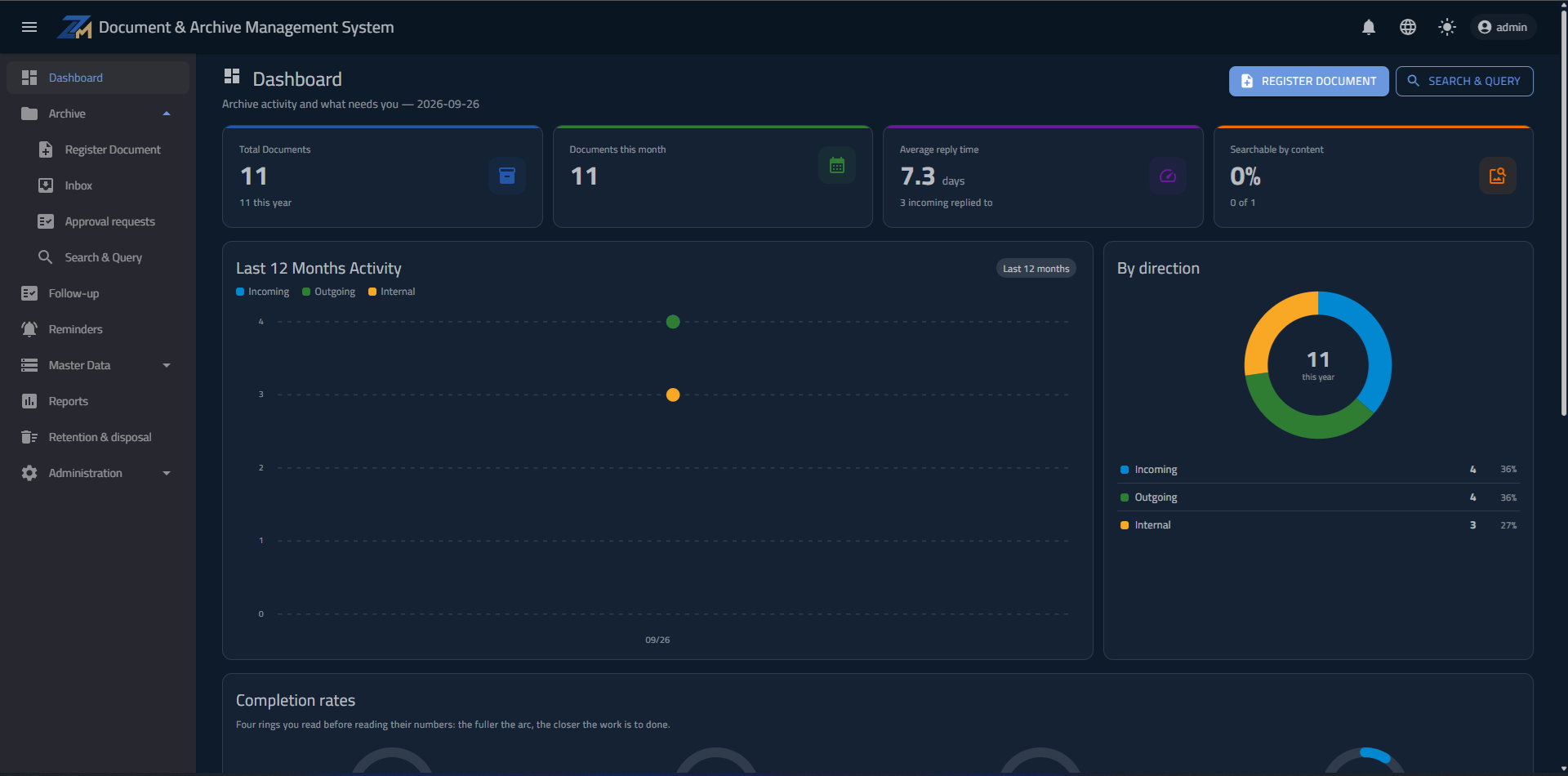
Task: Toggle Outgoing series in chart legend
Action: pyautogui.click(x=329, y=292)
